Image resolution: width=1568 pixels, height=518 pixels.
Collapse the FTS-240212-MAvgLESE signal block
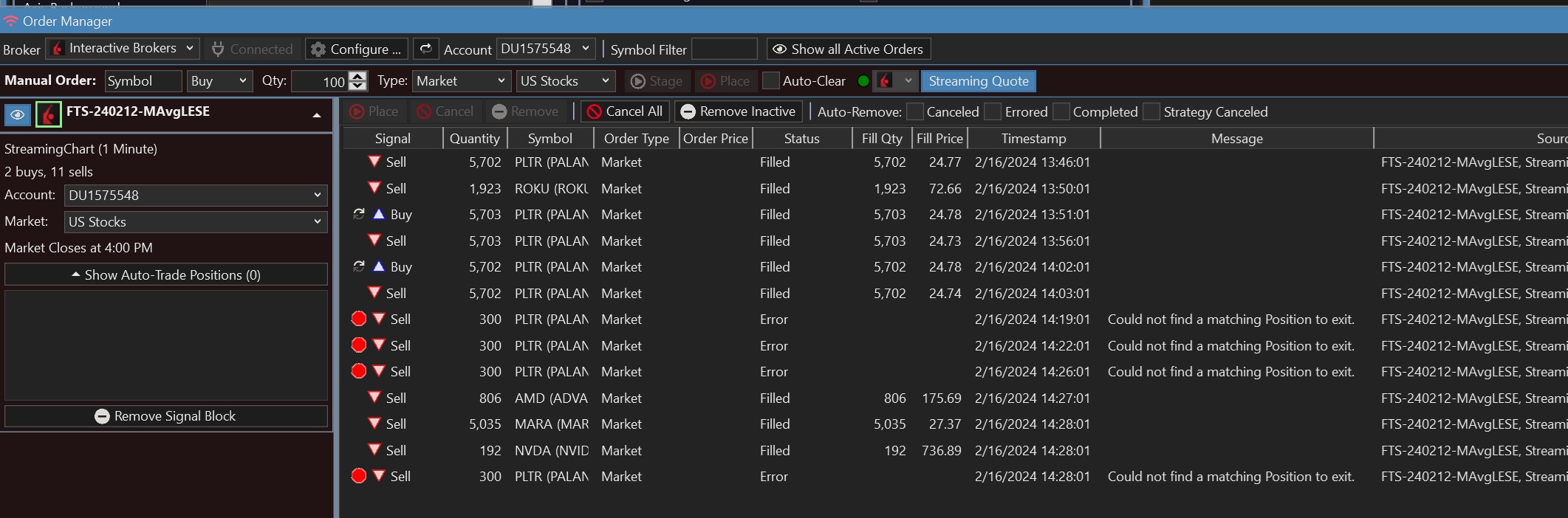click(x=317, y=115)
